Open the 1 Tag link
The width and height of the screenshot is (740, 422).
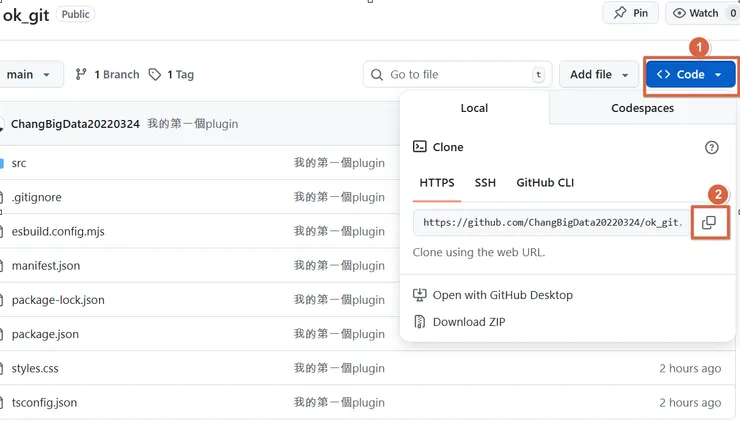171,74
